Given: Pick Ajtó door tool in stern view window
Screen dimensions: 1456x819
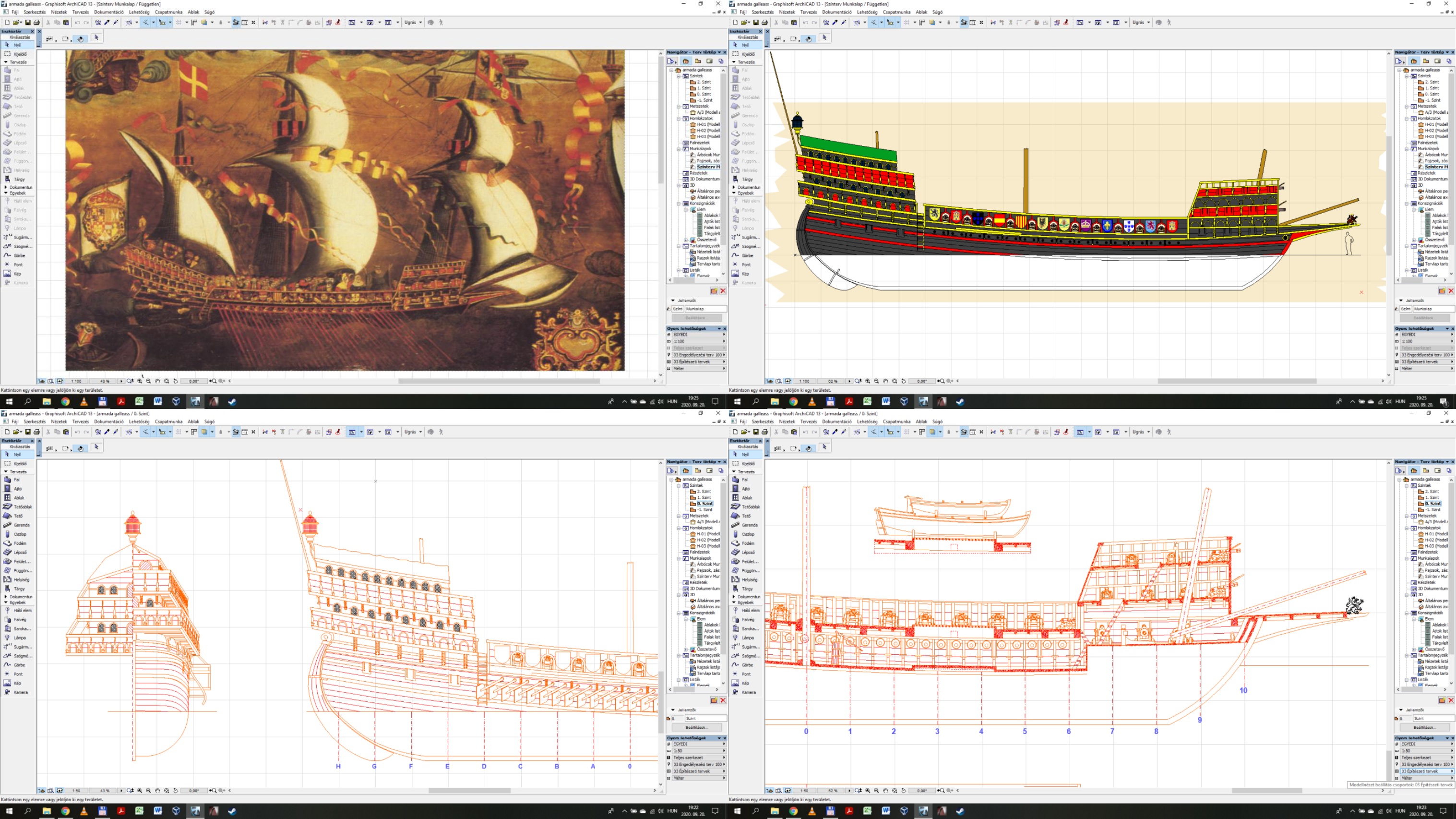Looking at the screenshot, I should point(17,489).
